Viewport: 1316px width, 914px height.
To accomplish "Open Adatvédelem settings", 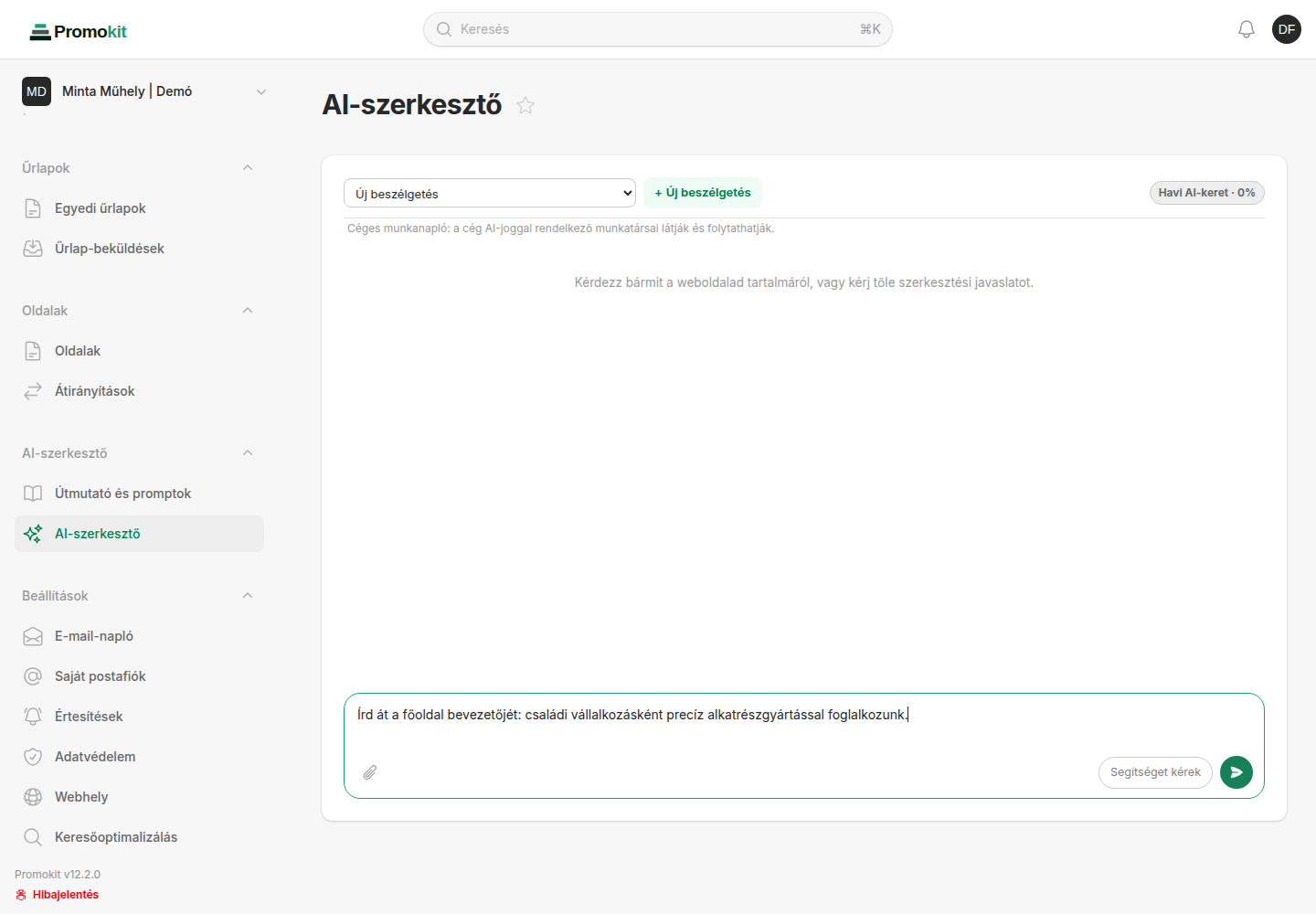I will coord(139,757).
